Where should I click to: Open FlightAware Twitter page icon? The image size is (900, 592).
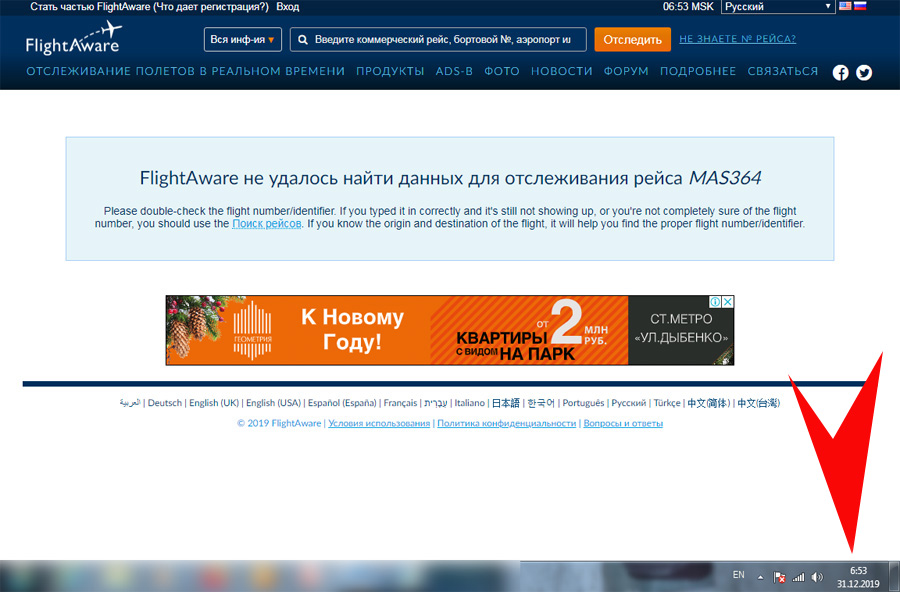[864, 73]
